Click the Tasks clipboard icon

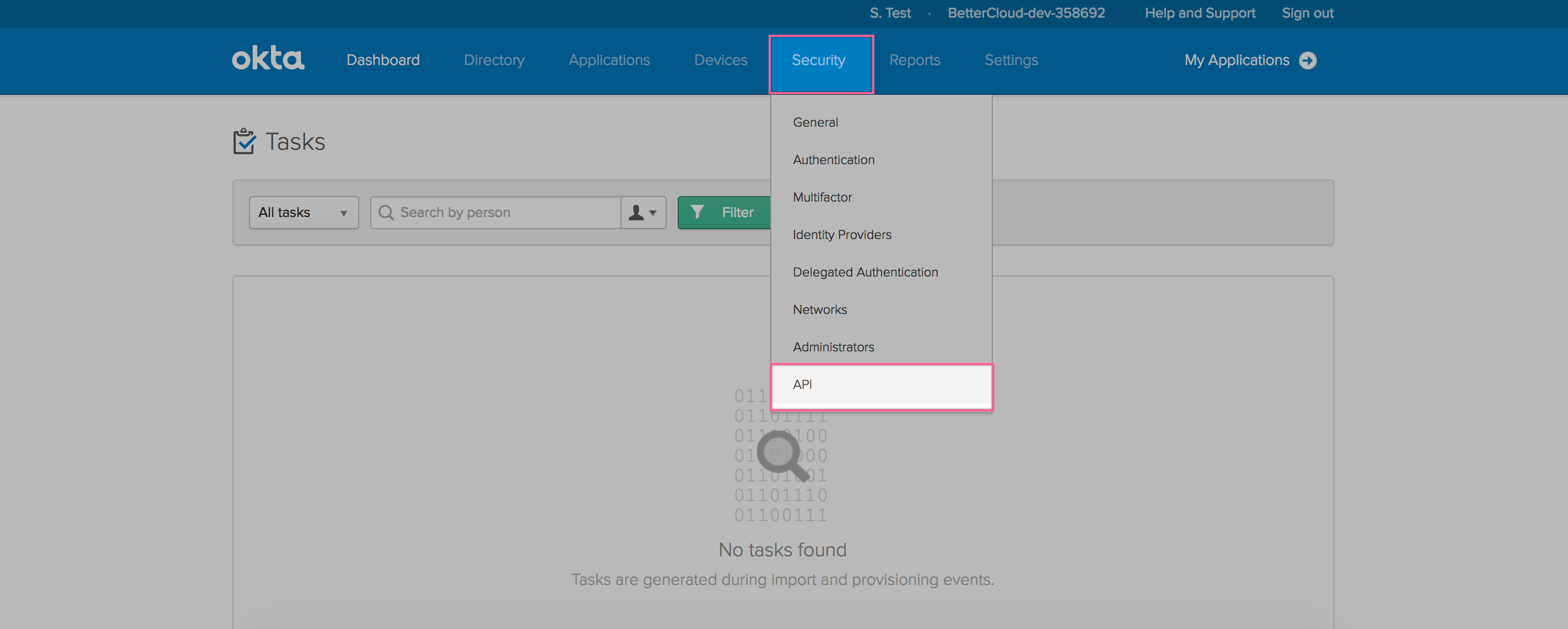point(244,140)
